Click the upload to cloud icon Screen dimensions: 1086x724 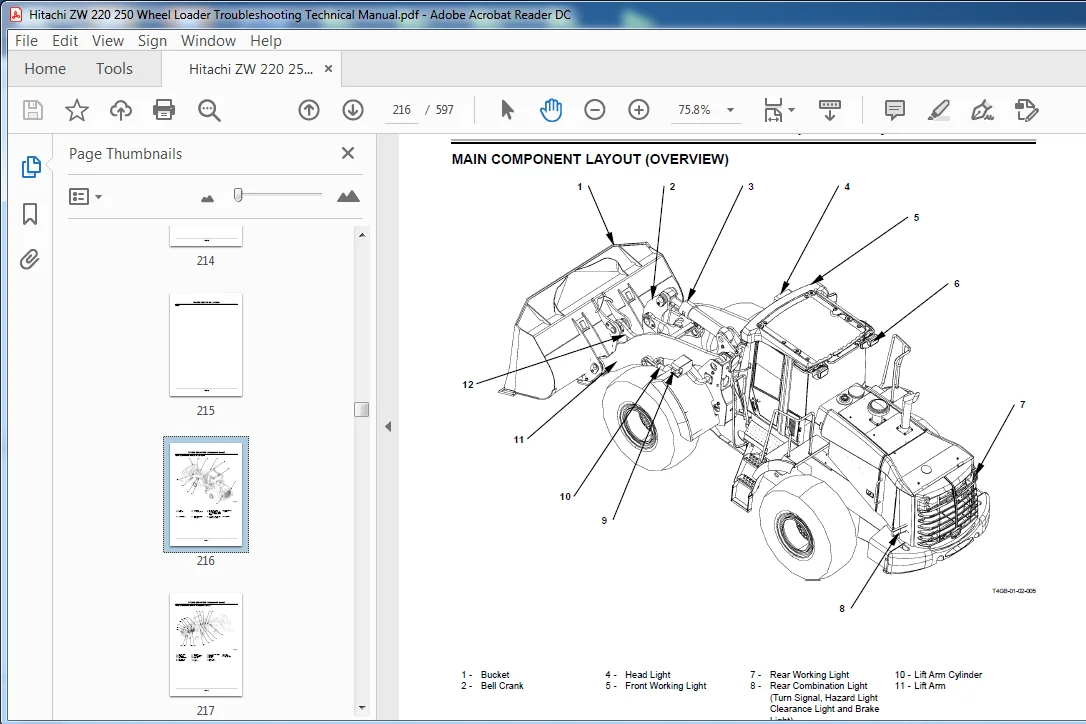121,110
